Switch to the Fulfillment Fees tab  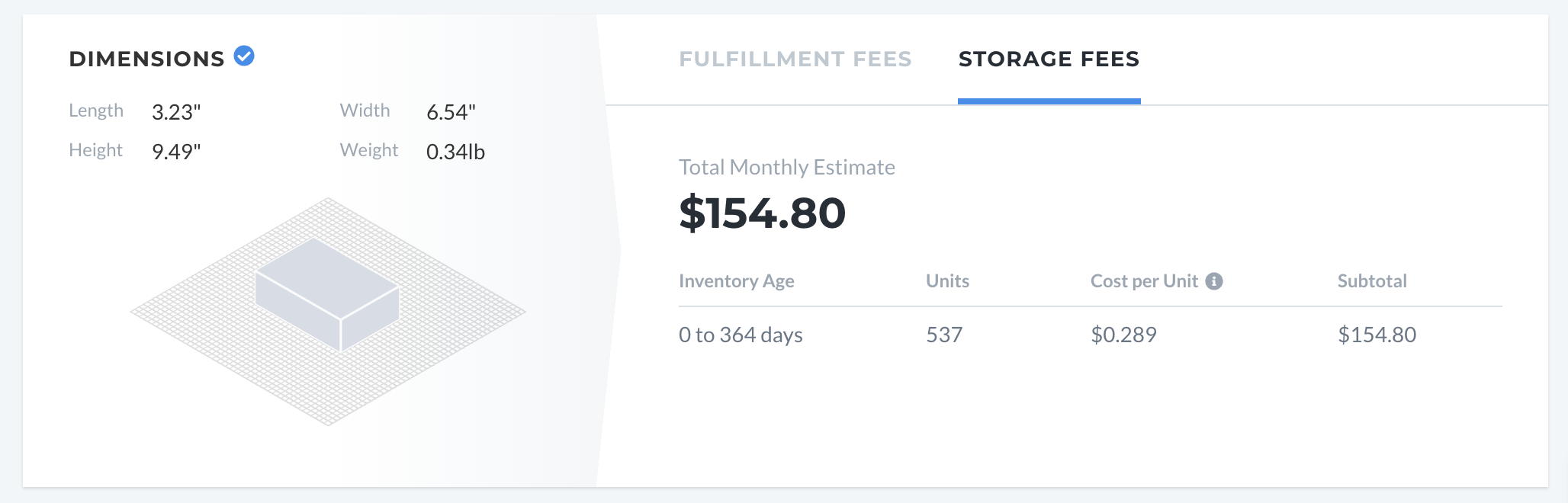click(795, 59)
